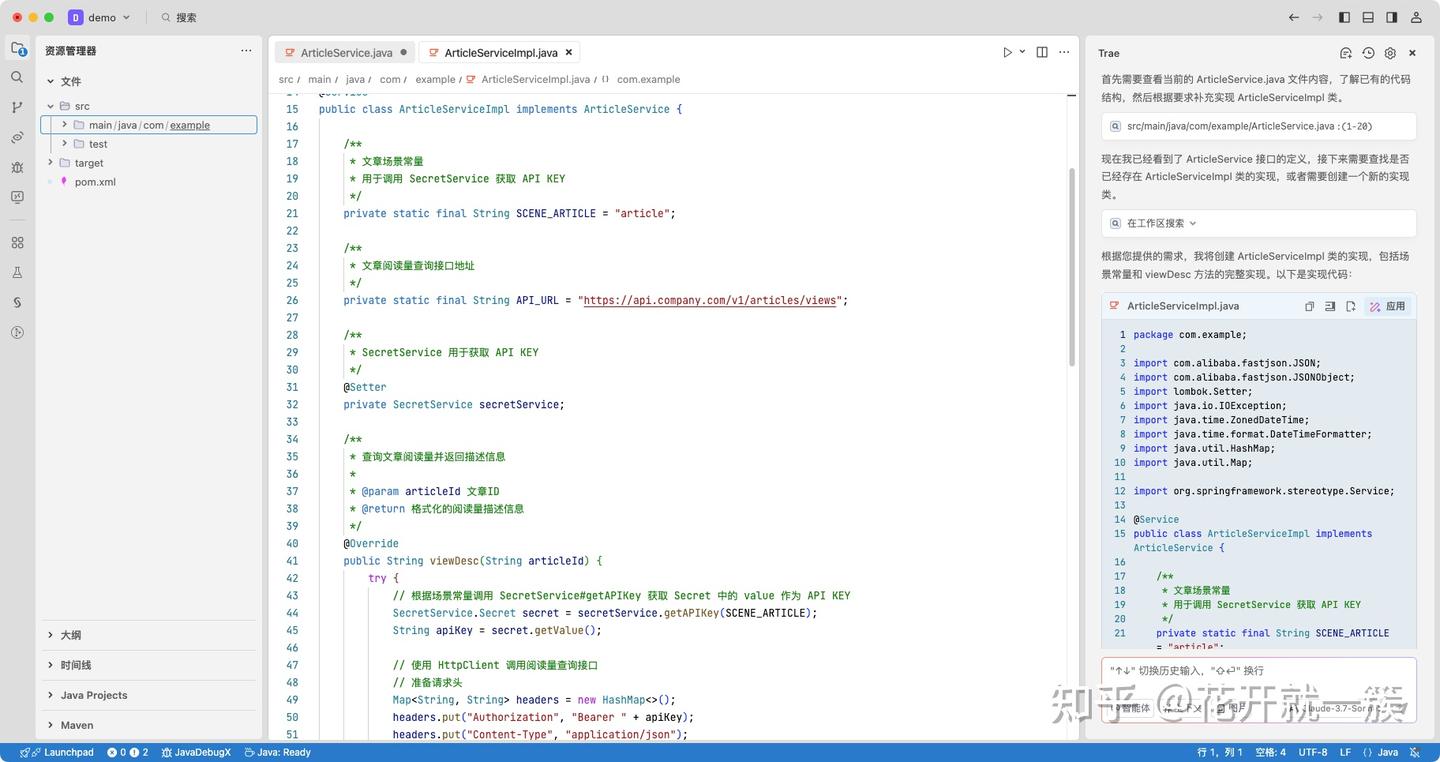Open Trae settings gear
The height and width of the screenshot is (762, 1440).
point(1388,53)
